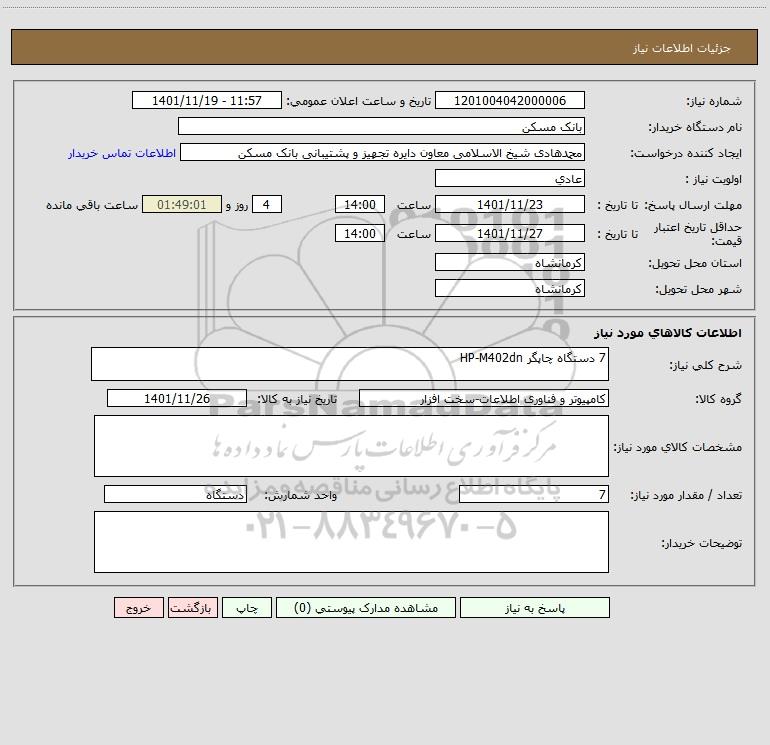
Task: Click the شرح کلی نیاز label
Action: [x=706, y=365]
